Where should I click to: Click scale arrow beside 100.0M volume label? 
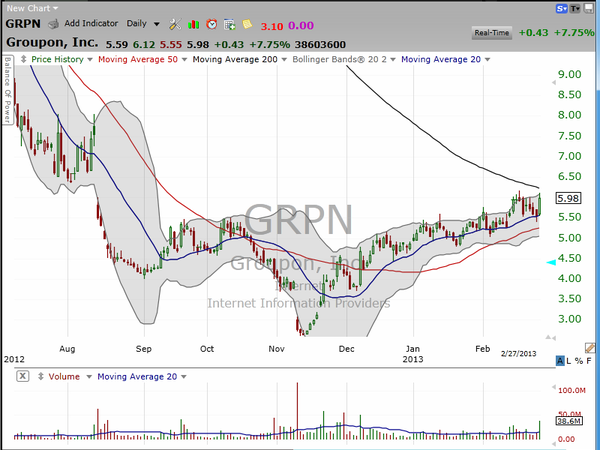(553, 388)
